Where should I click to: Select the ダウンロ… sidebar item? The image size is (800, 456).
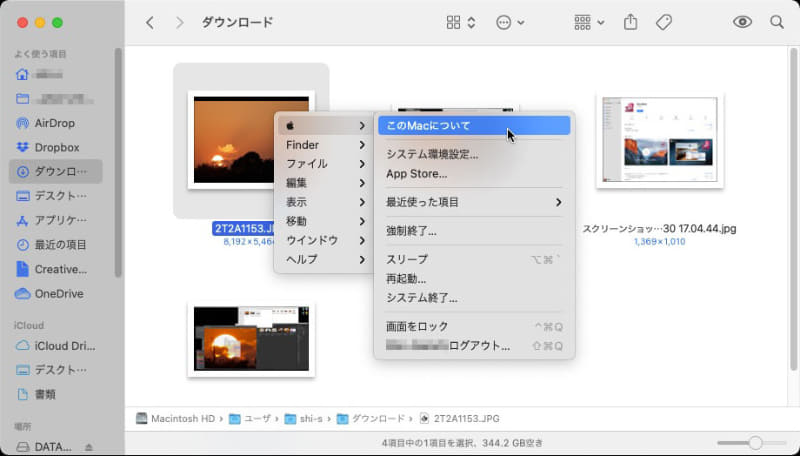click(x=55, y=171)
